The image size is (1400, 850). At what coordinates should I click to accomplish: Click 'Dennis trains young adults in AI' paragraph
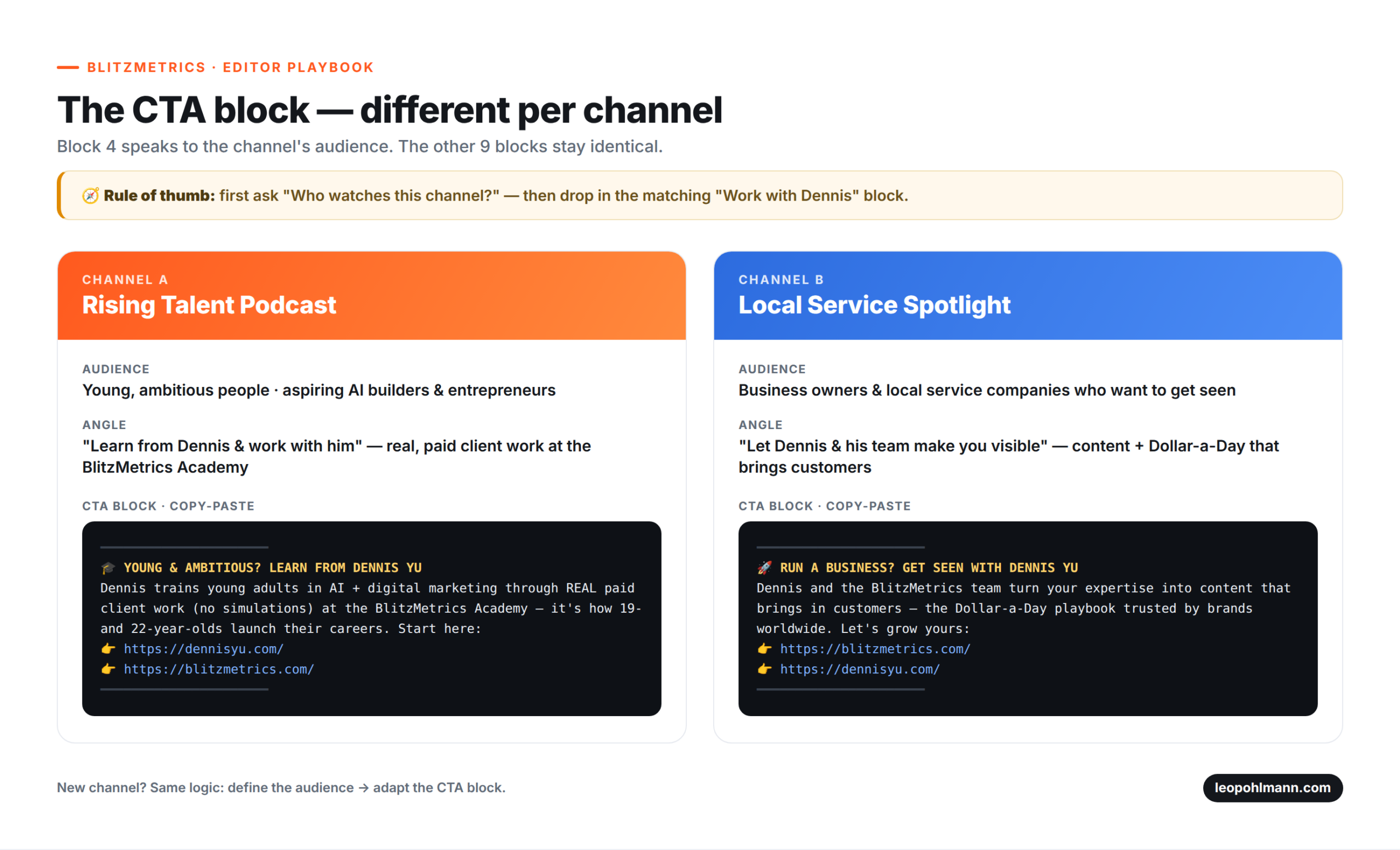coord(371,609)
